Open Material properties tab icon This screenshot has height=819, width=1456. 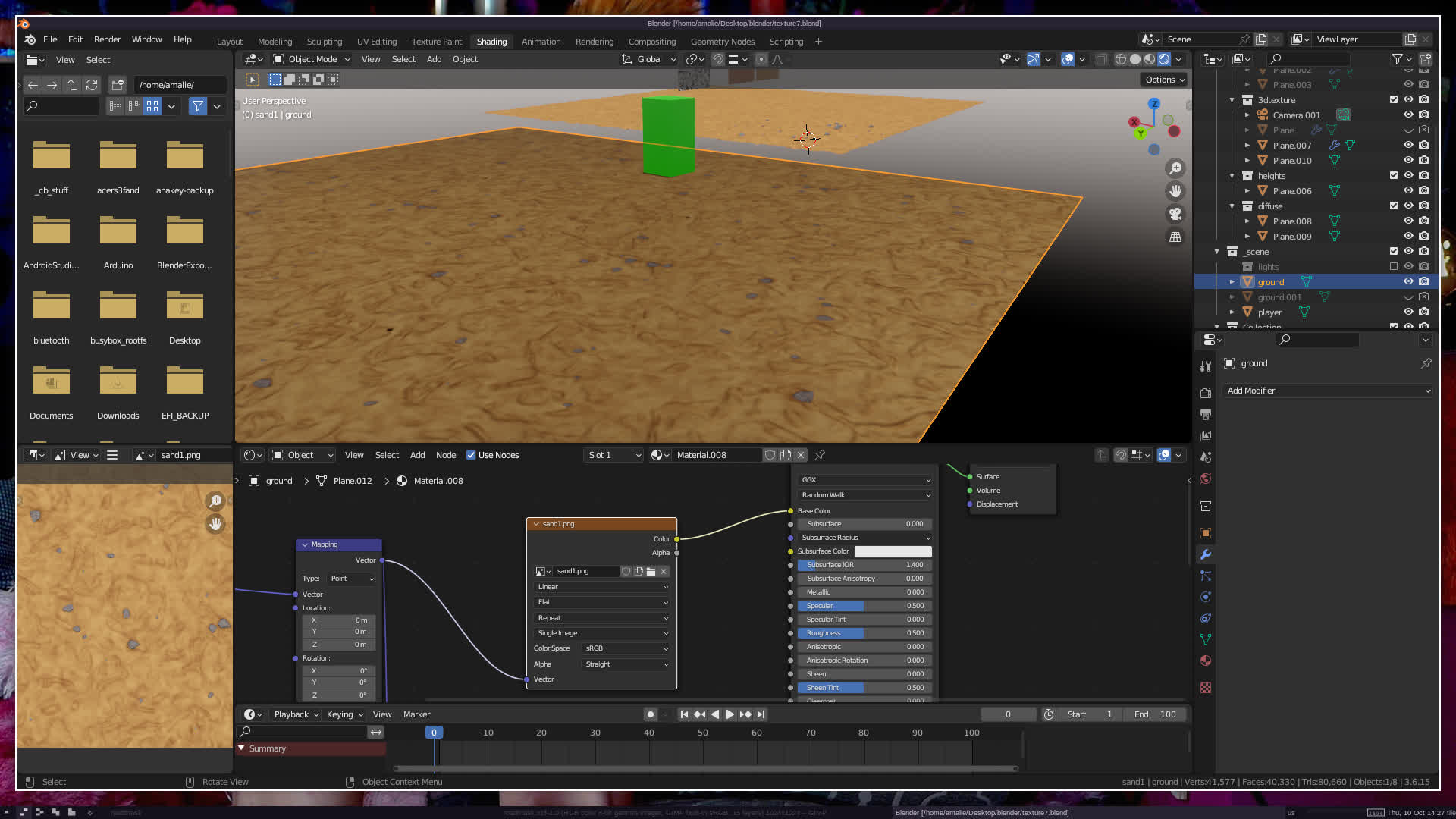[x=1206, y=661]
